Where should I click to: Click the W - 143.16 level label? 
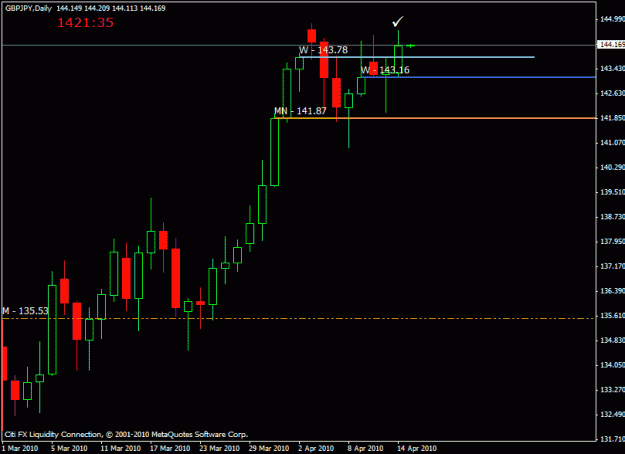[385, 70]
